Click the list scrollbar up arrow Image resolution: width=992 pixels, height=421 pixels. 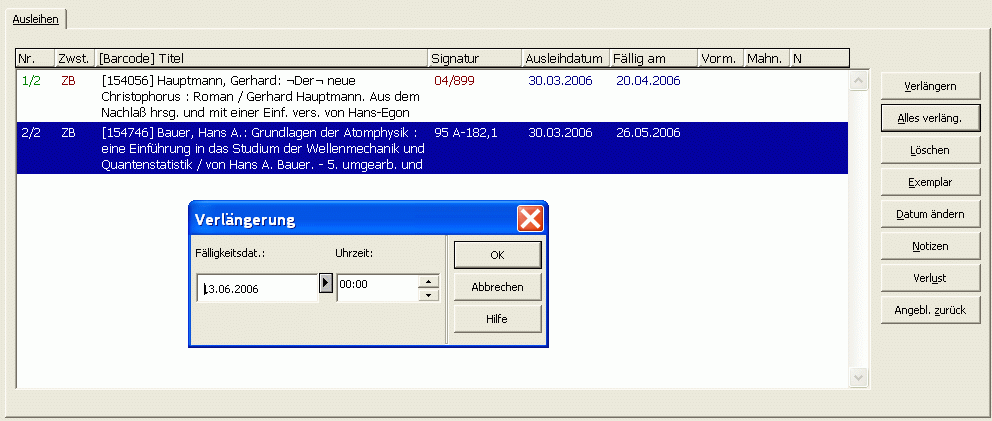coord(859,80)
